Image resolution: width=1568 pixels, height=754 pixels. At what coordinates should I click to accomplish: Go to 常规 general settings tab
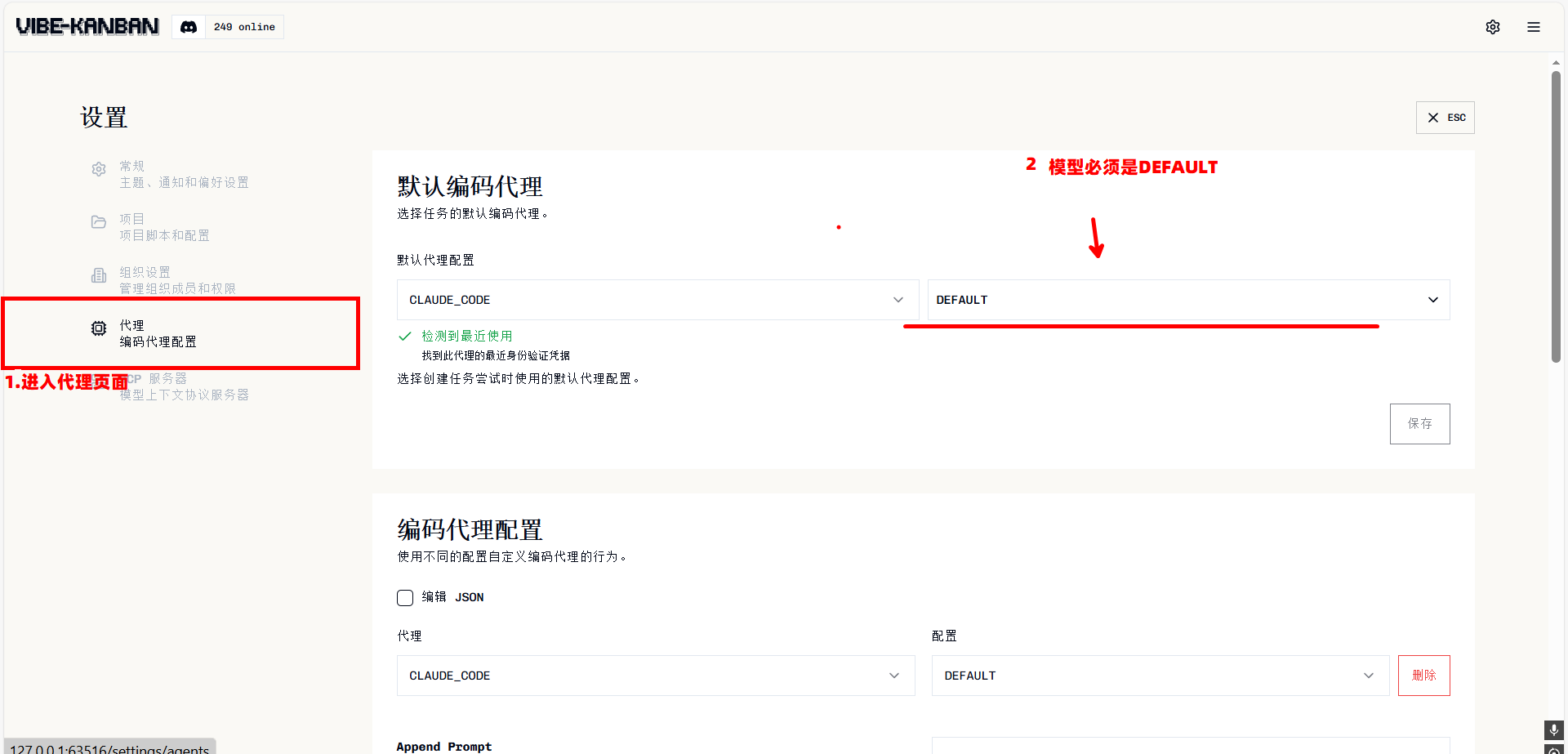tap(184, 174)
